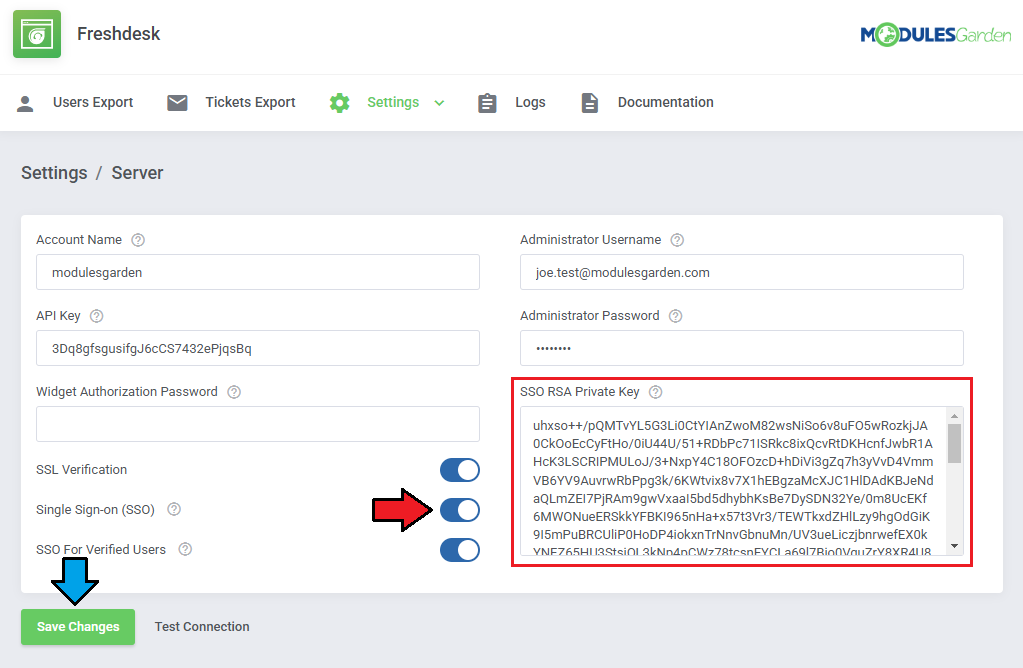Image resolution: width=1023 pixels, height=668 pixels.
Task: Focus the API Key input field
Action: [258, 348]
